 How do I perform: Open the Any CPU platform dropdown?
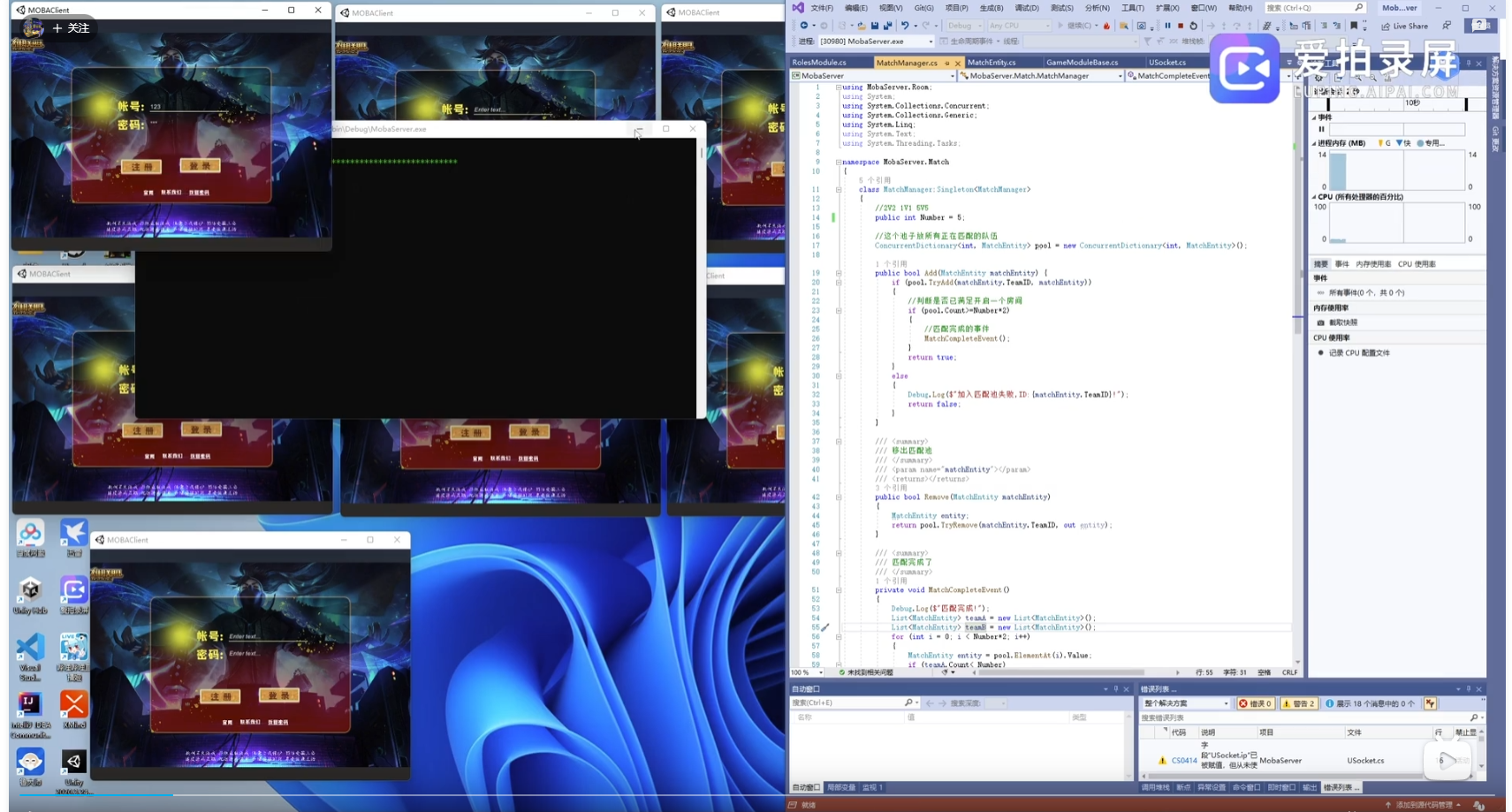pyautogui.click(x=1018, y=26)
